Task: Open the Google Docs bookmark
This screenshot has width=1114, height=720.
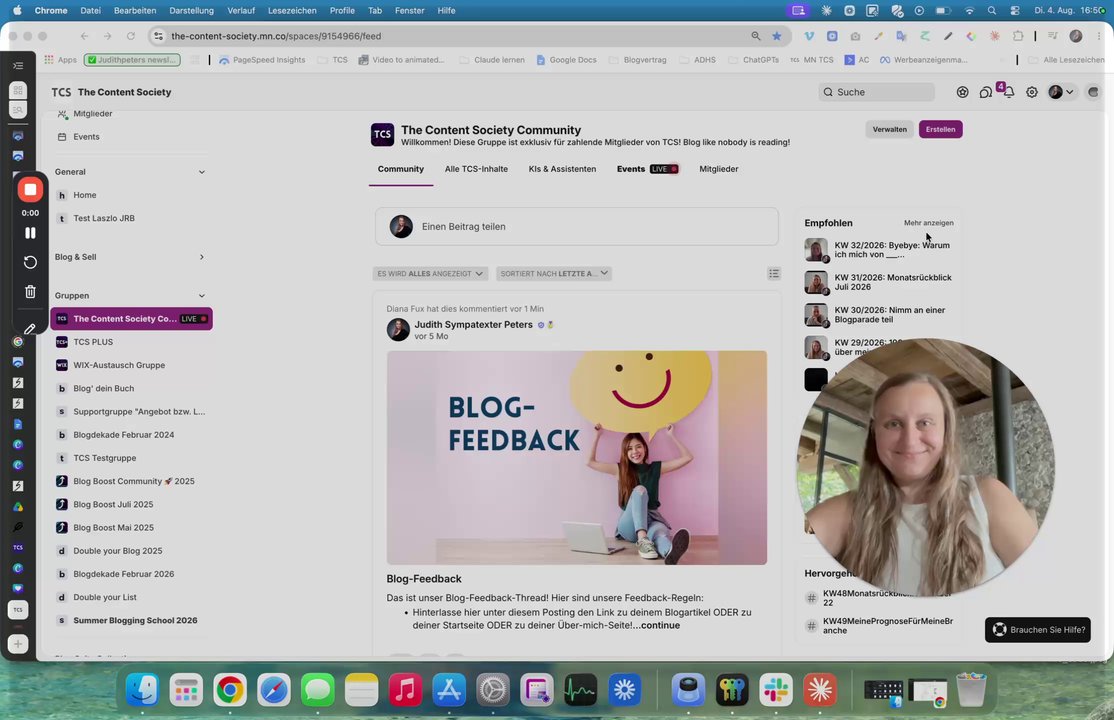Action: [566, 60]
